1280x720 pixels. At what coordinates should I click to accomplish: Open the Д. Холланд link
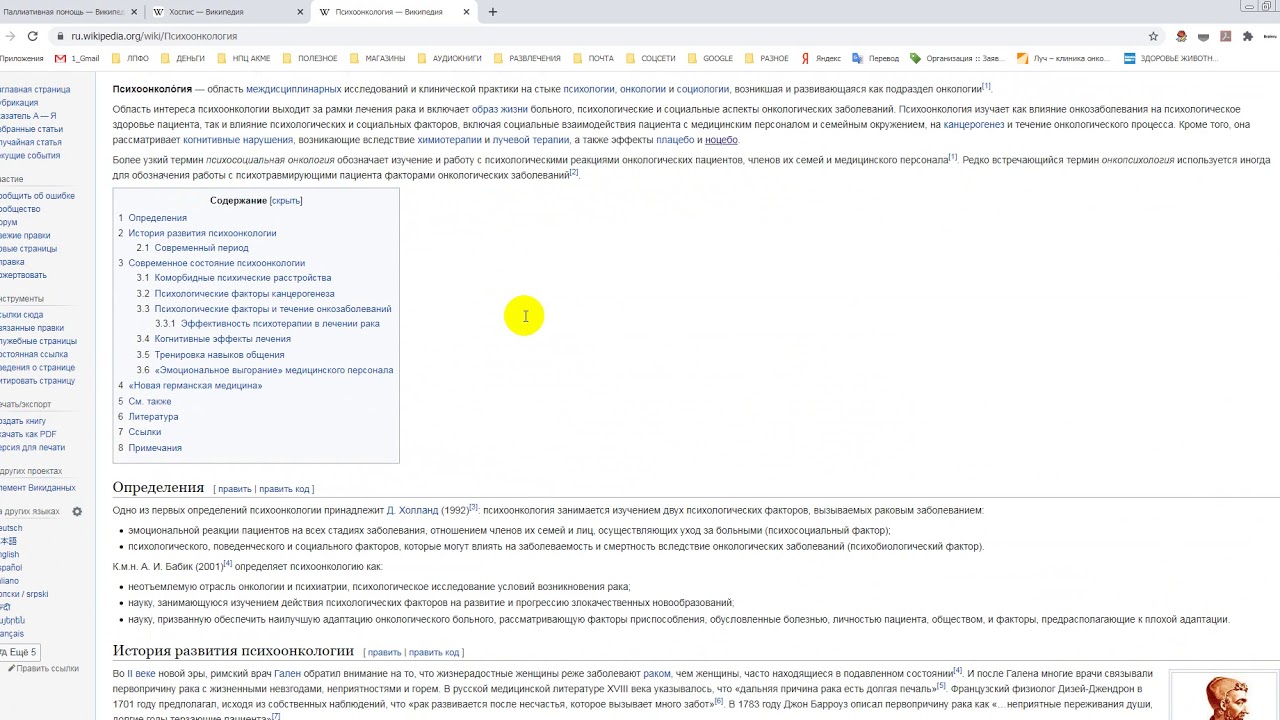click(x=412, y=510)
